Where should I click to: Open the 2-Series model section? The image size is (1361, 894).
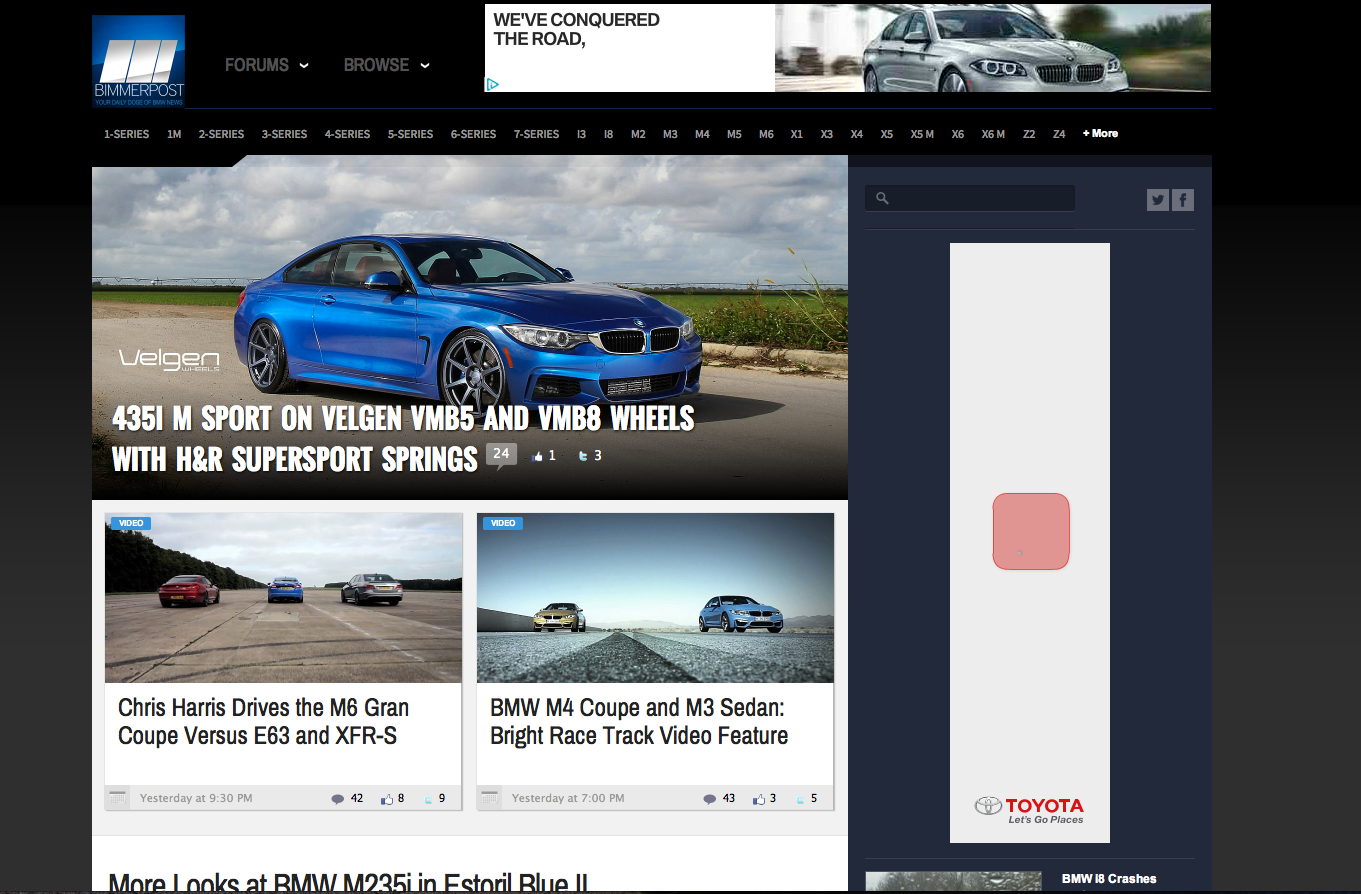221,134
